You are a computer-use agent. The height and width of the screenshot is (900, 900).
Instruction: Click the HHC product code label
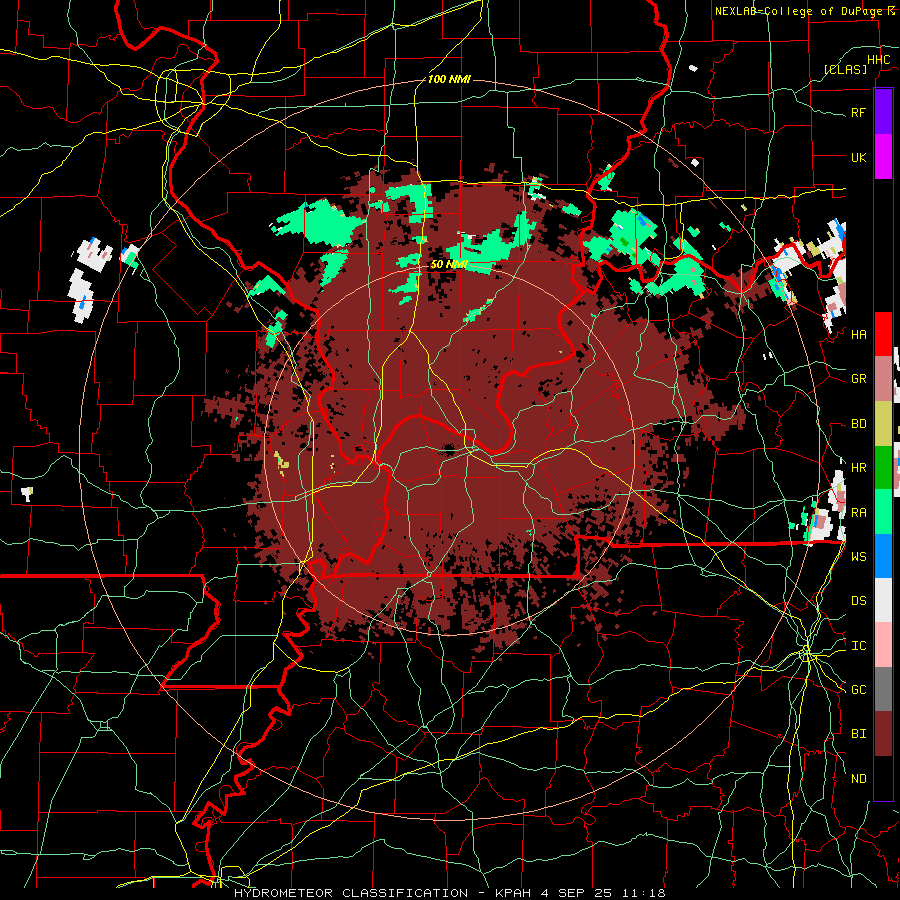pos(878,60)
